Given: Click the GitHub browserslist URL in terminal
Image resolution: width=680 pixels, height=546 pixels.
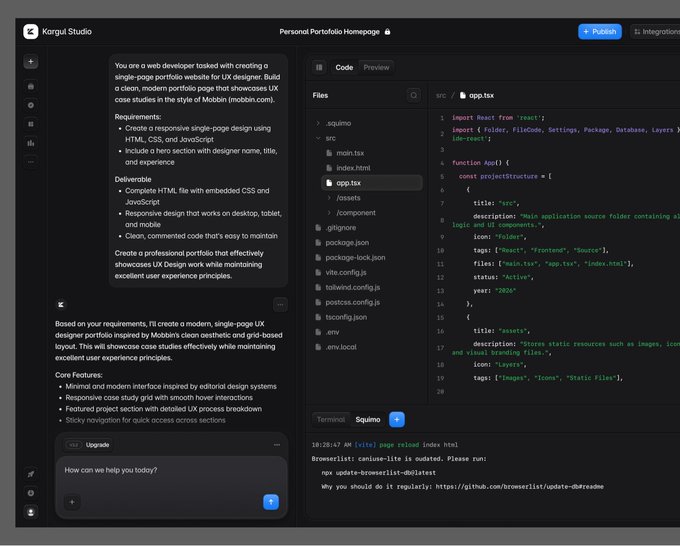Looking at the screenshot, I should [520, 487].
